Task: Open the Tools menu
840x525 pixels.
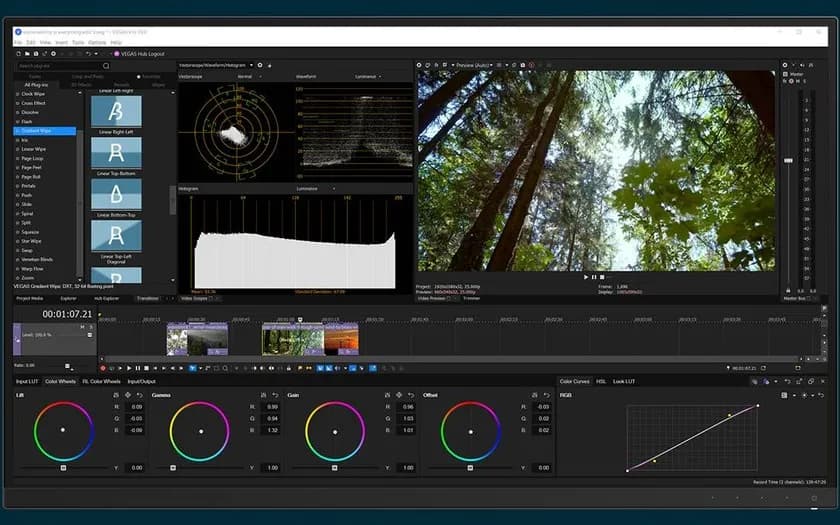Action: point(77,42)
